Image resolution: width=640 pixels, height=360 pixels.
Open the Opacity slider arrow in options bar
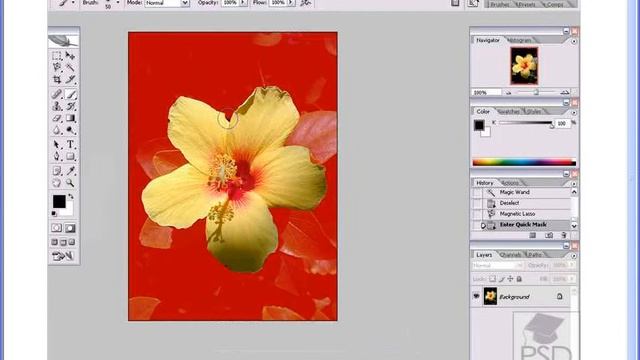click(x=243, y=3)
